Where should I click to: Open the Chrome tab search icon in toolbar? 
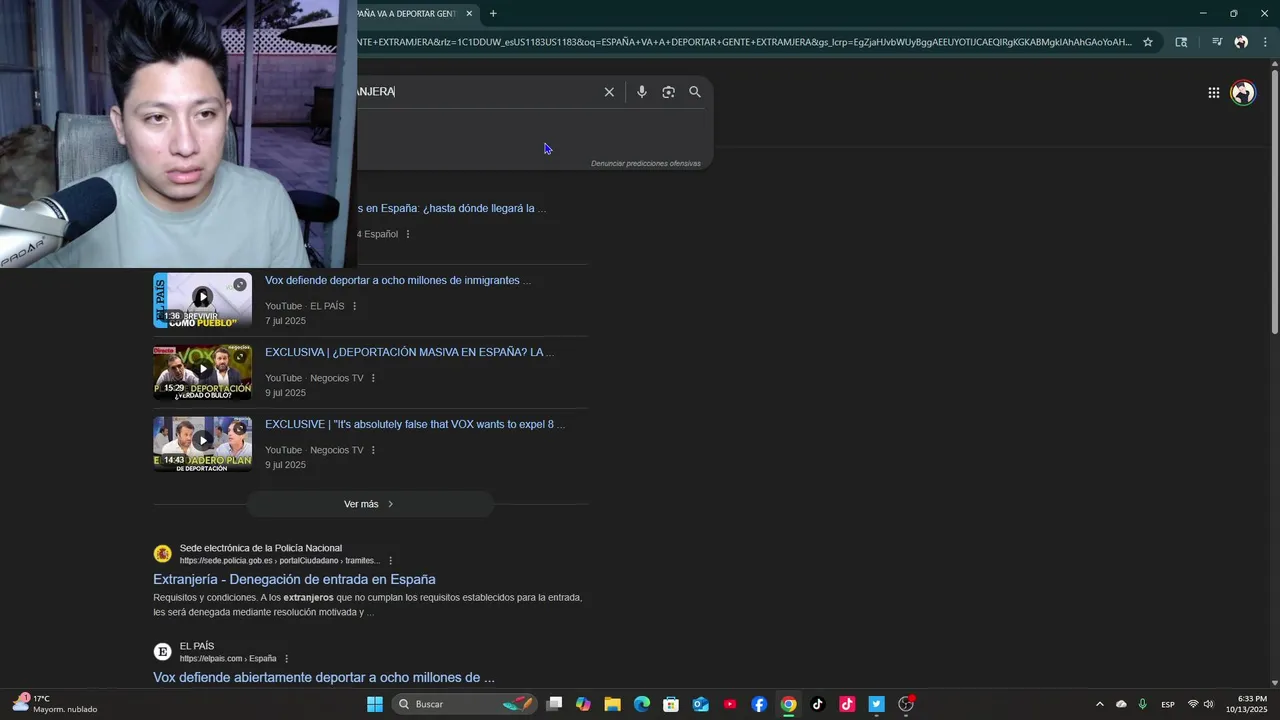point(1181,42)
